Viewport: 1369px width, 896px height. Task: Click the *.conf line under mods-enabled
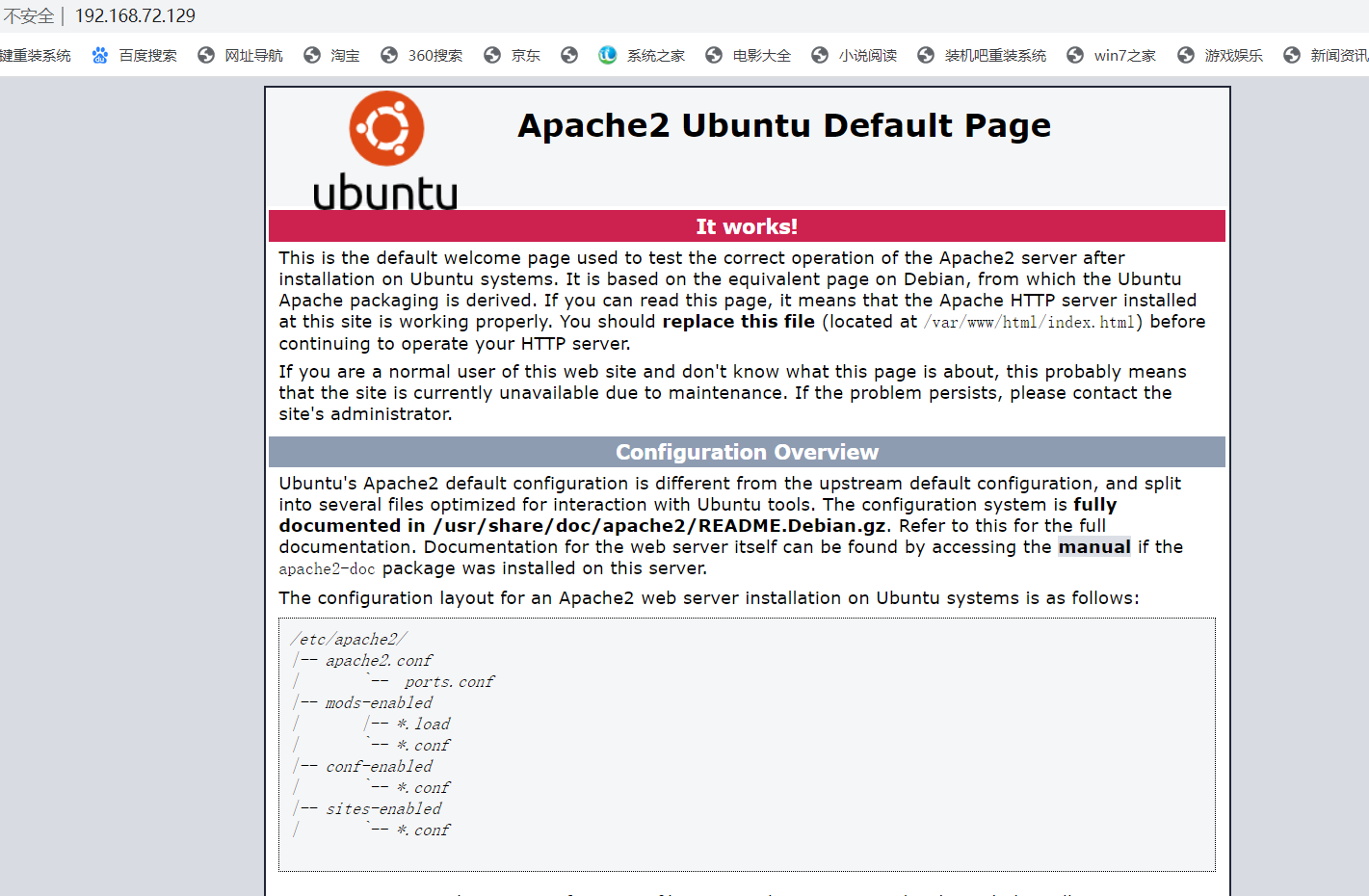pyautogui.click(x=423, y=745)
